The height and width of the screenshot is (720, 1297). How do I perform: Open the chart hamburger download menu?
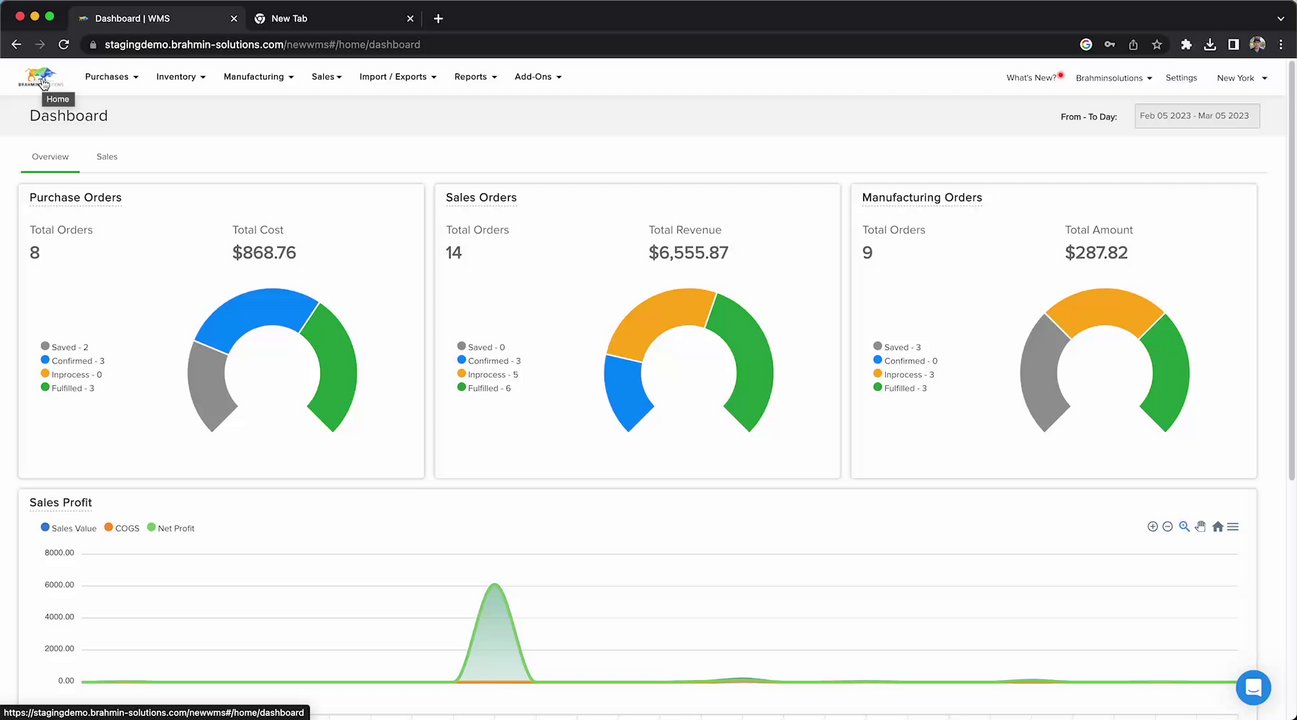[1233, 527]
